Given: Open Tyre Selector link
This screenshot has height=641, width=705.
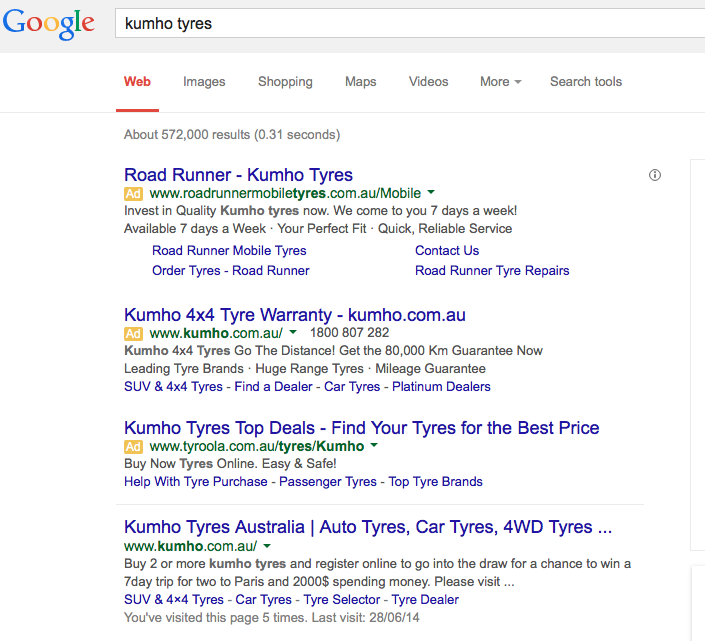Looking at the screenshot, I should (342, 600).
